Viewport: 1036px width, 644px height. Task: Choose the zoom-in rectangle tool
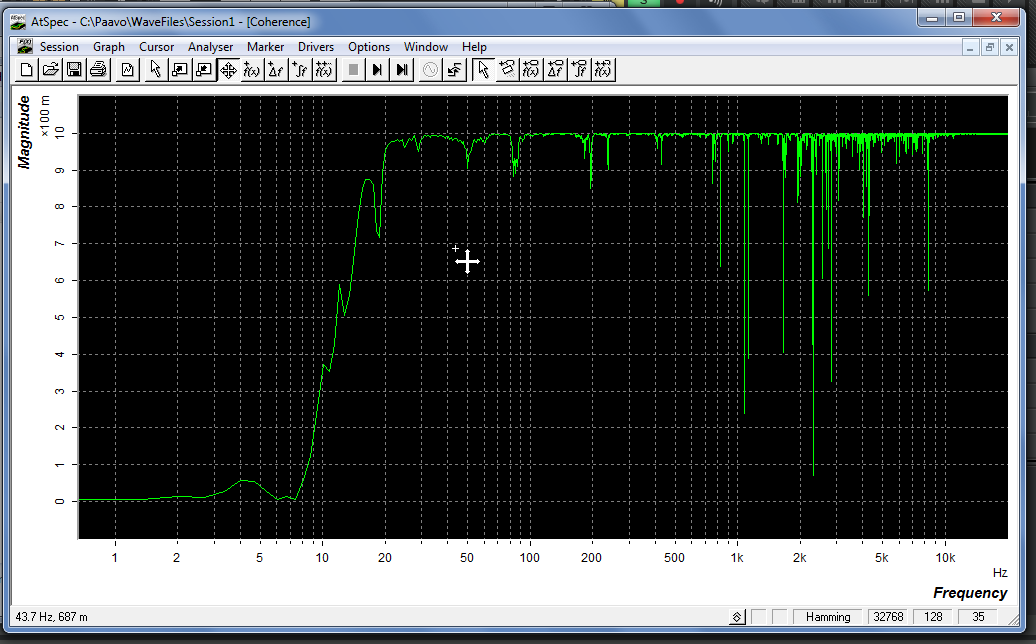click(180, 69)
